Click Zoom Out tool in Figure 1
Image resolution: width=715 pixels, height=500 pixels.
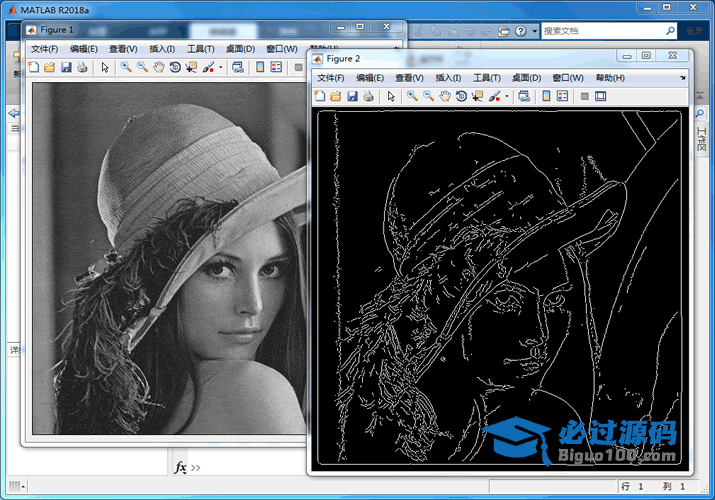coord(142,68)
